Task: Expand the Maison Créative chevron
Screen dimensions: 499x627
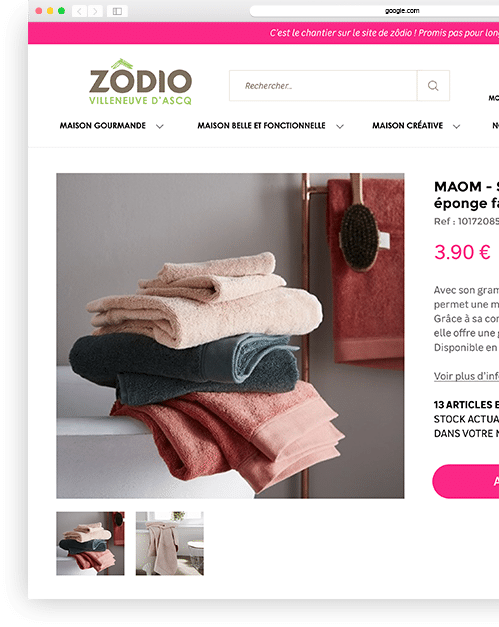Action: pos(456,126)
